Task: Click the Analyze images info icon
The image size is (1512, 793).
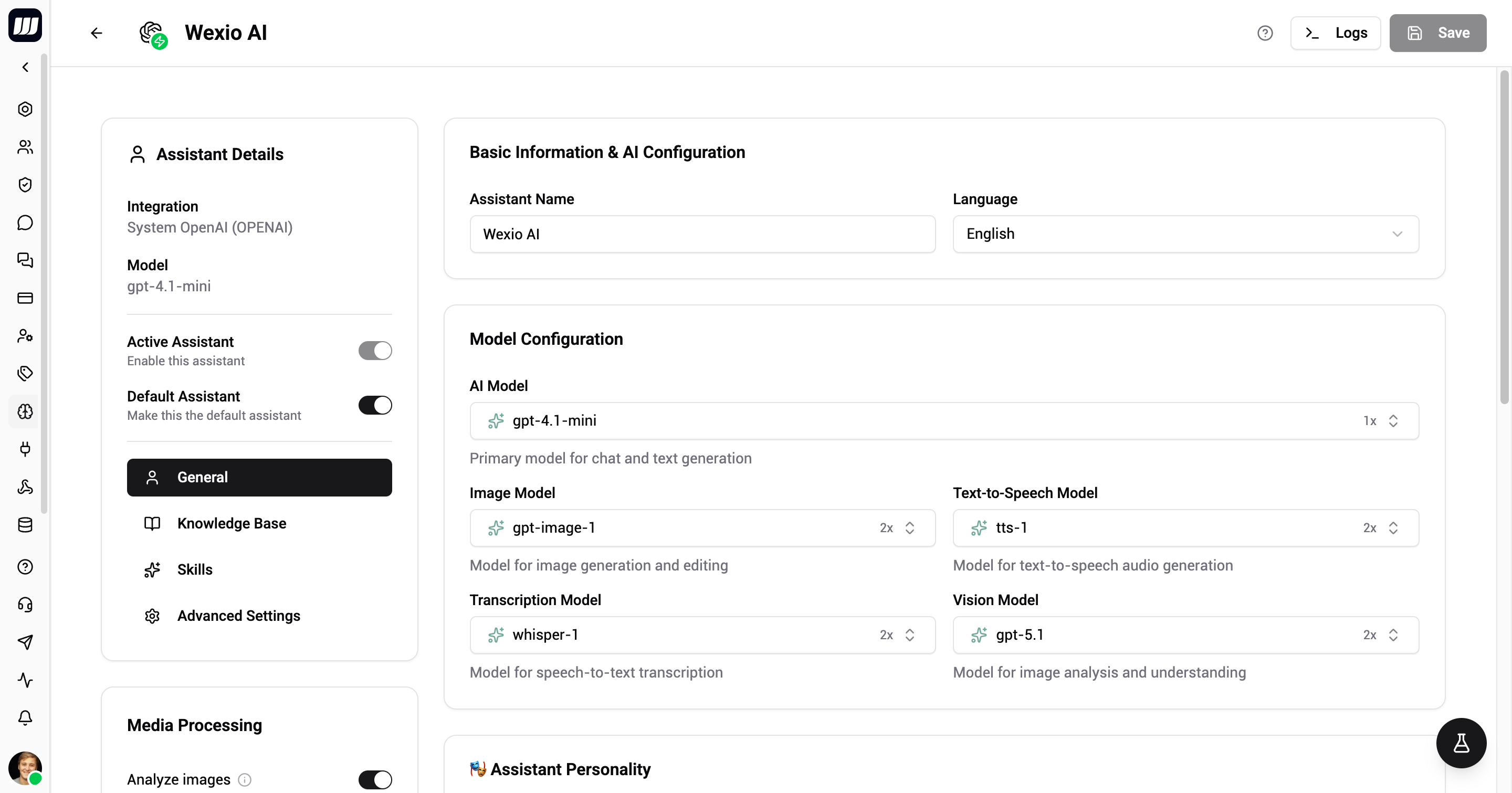Action: pyautogui.click(x=245, y=779)
